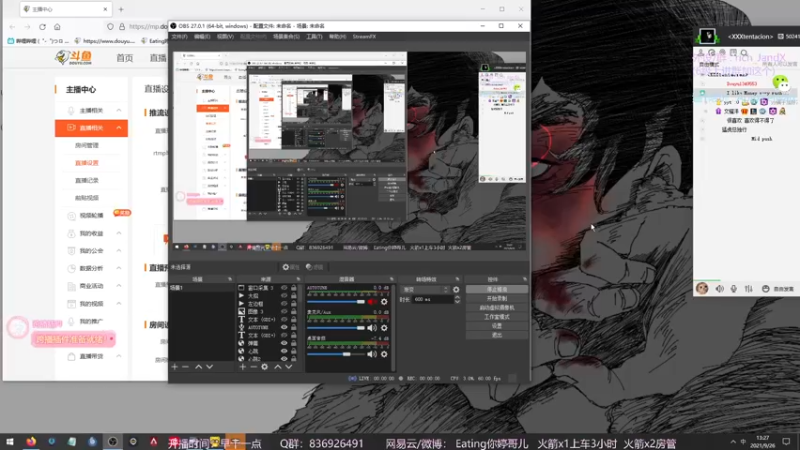Go to browser home button
The height and width of the screenshot is (450, 800).
[x=57, y=27]
